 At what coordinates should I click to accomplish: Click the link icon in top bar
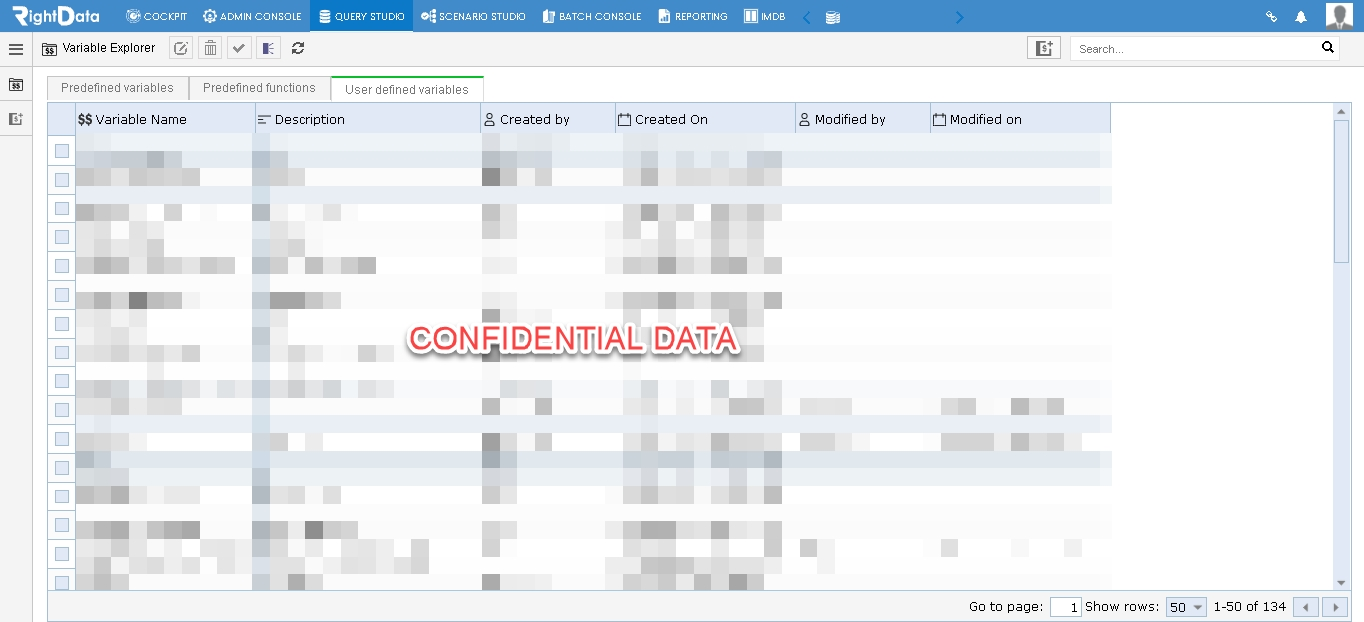coord(1272,17)
